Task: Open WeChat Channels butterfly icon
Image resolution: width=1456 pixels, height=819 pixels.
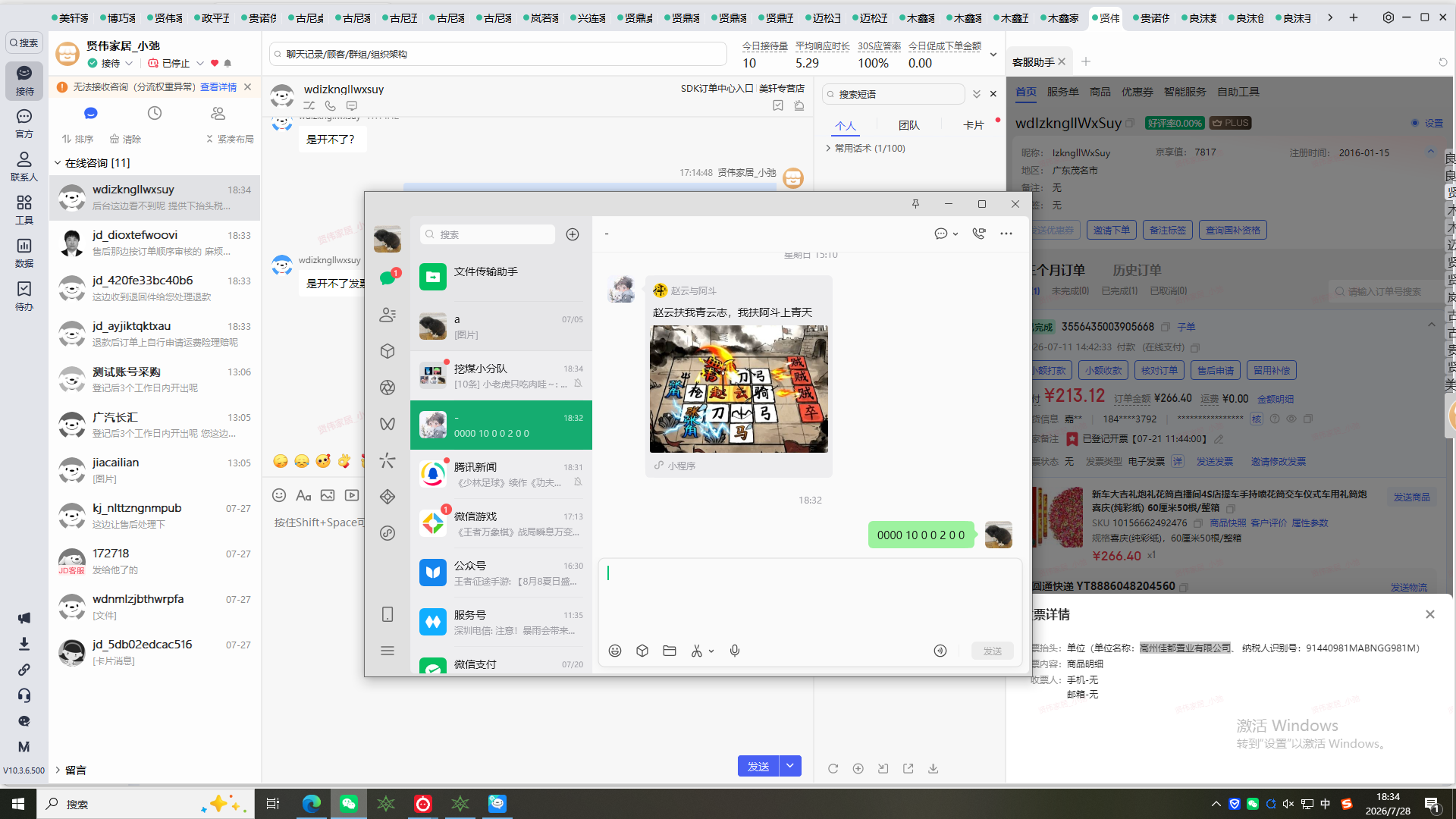Action: pyautogui.click(x=388, y=424)
